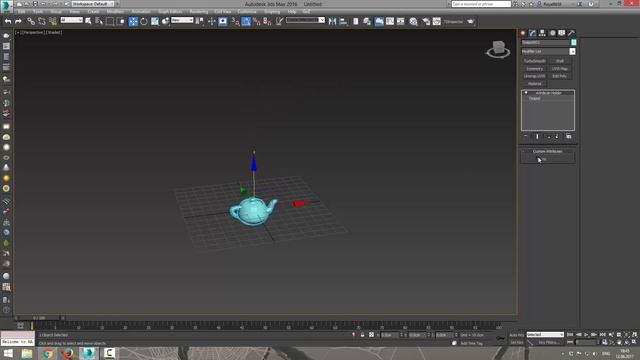Open the Schematic View

click(400, 21)
